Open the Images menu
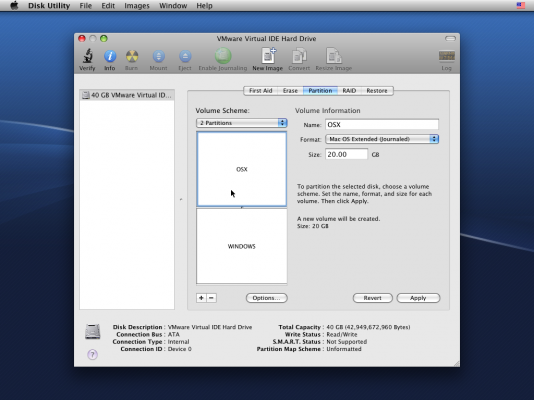Screen dimensions: 534x400 click(137, 5)
